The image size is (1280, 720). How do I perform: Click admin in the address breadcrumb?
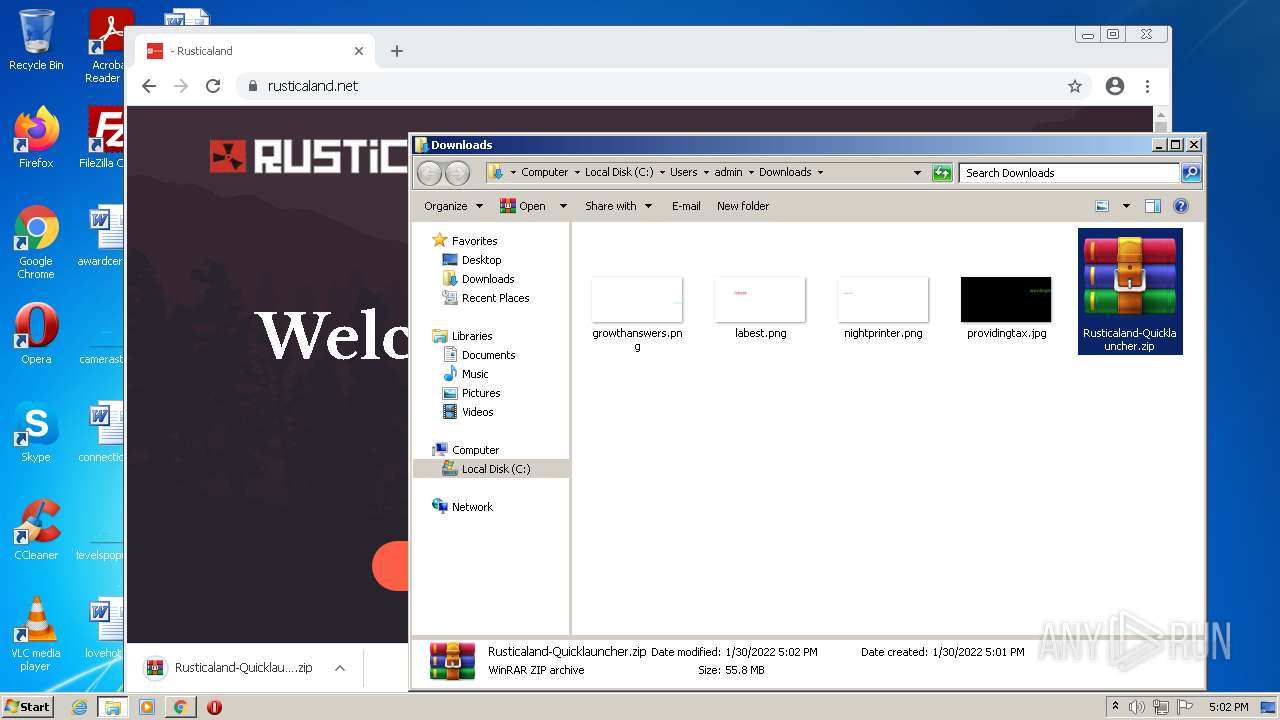point(728,172)
